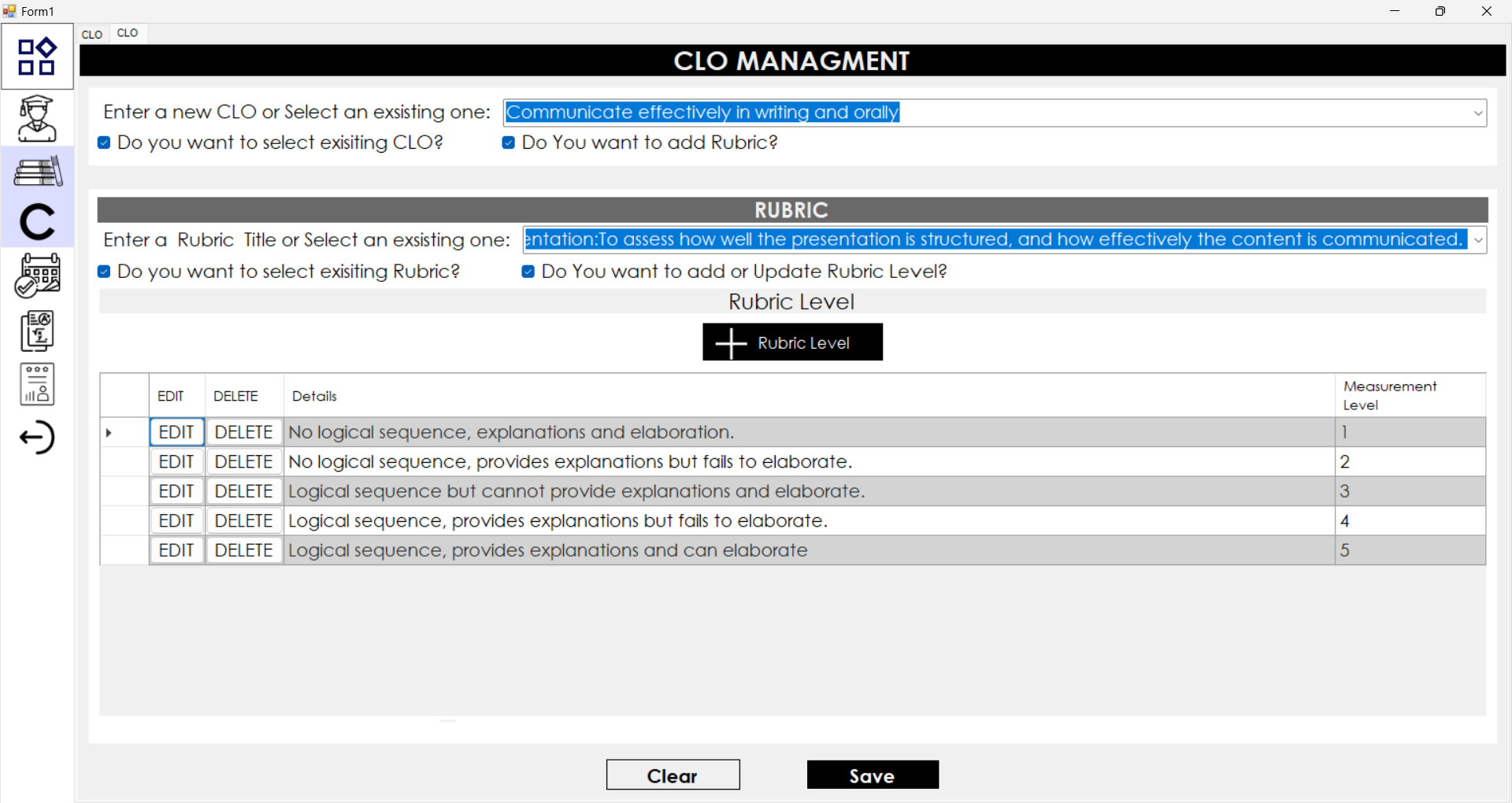Screen dimensions: 1512x803
Task: Click the Save button
Action: (872, 775)
